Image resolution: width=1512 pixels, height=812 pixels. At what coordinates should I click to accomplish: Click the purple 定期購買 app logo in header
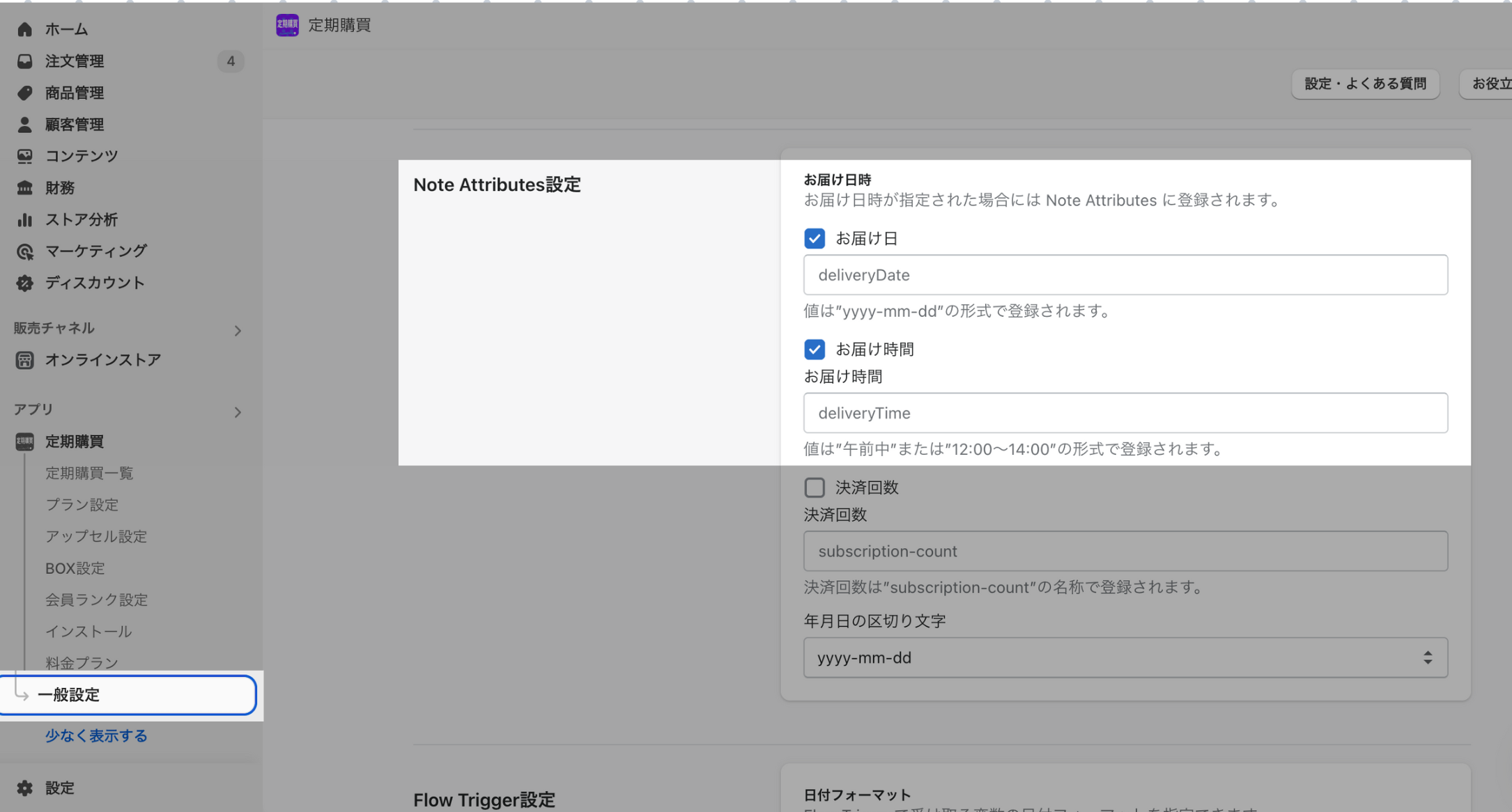coord(287,26)
